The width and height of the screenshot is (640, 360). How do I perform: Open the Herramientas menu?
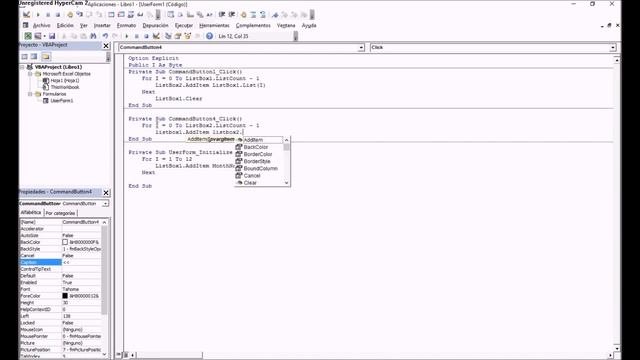click(214, 25)
